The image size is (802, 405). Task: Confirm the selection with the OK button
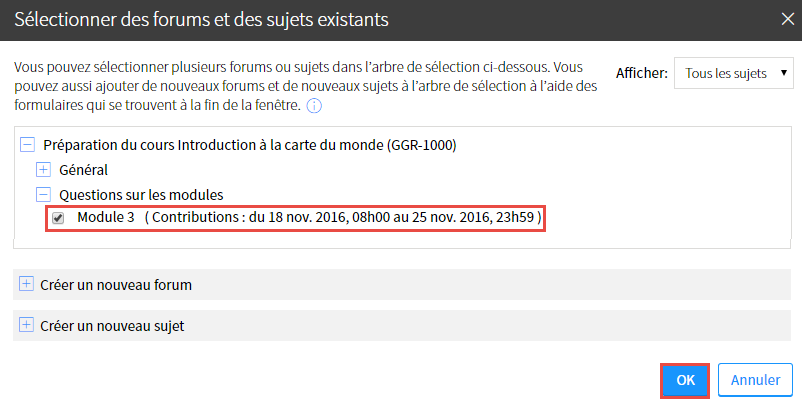click(x=685, y=380)
